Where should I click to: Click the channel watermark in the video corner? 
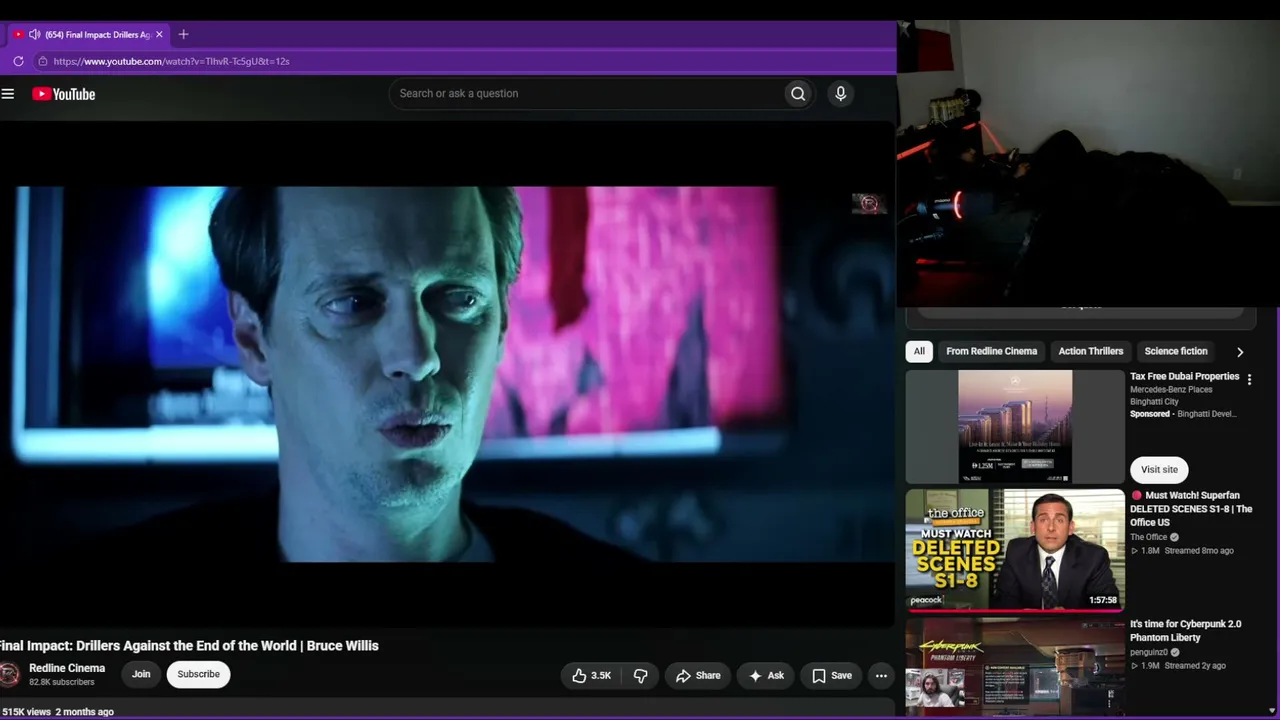click(869, 204)
